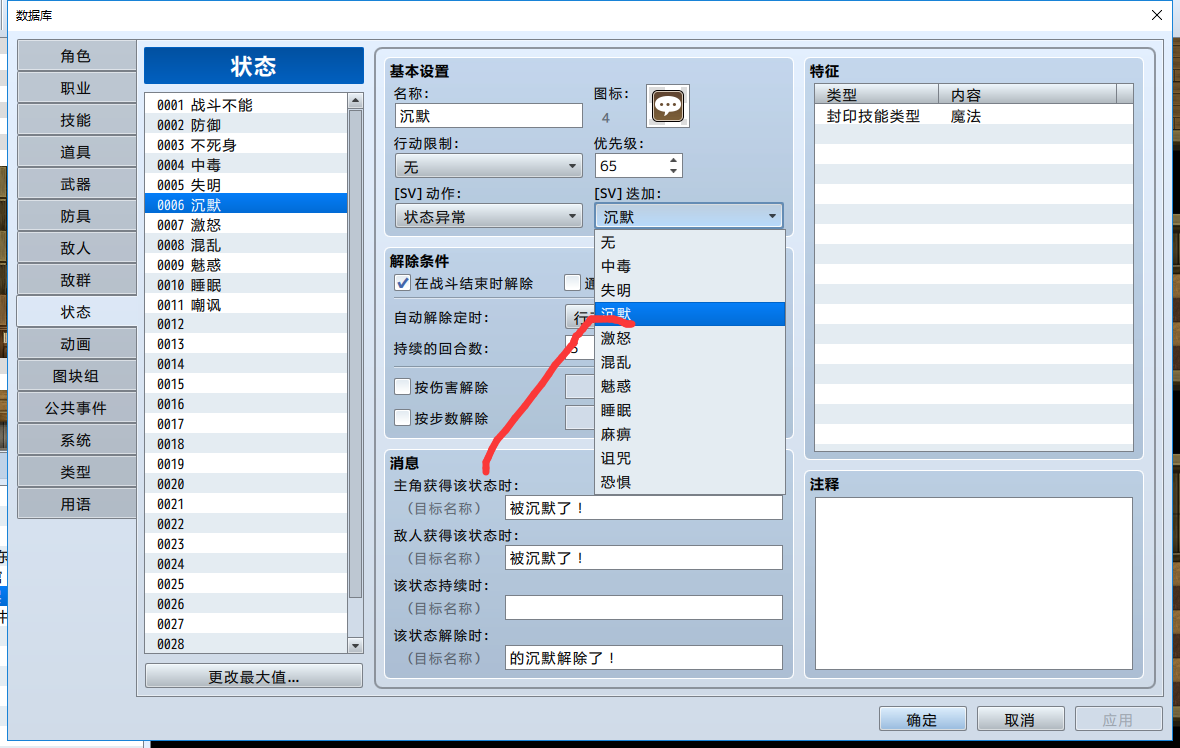Screen dimensions: 1180x748
Task: Click the 确定 button
Action: tap(923, 719)
